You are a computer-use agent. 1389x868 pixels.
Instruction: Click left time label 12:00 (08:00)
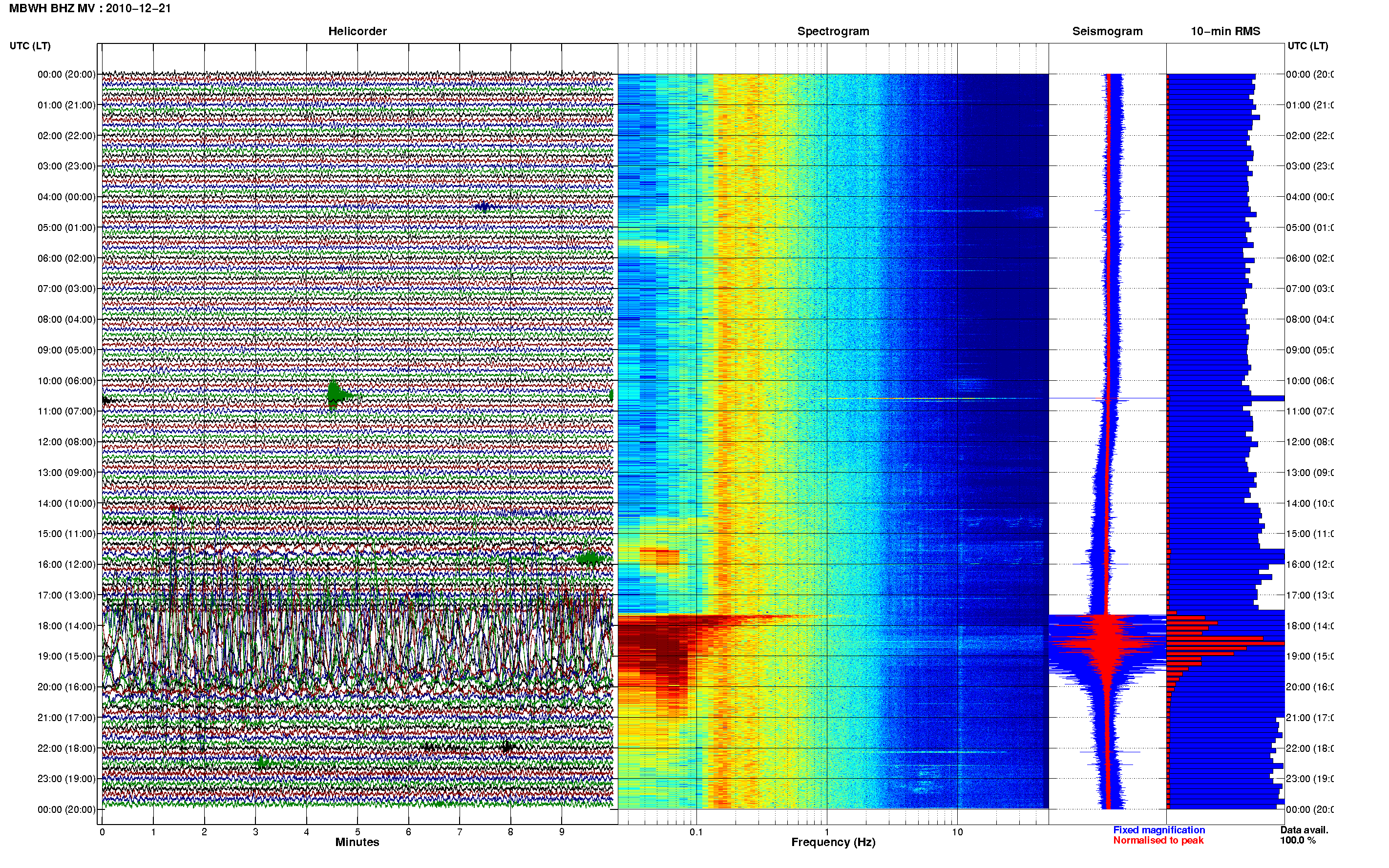(x=66, y=441)
